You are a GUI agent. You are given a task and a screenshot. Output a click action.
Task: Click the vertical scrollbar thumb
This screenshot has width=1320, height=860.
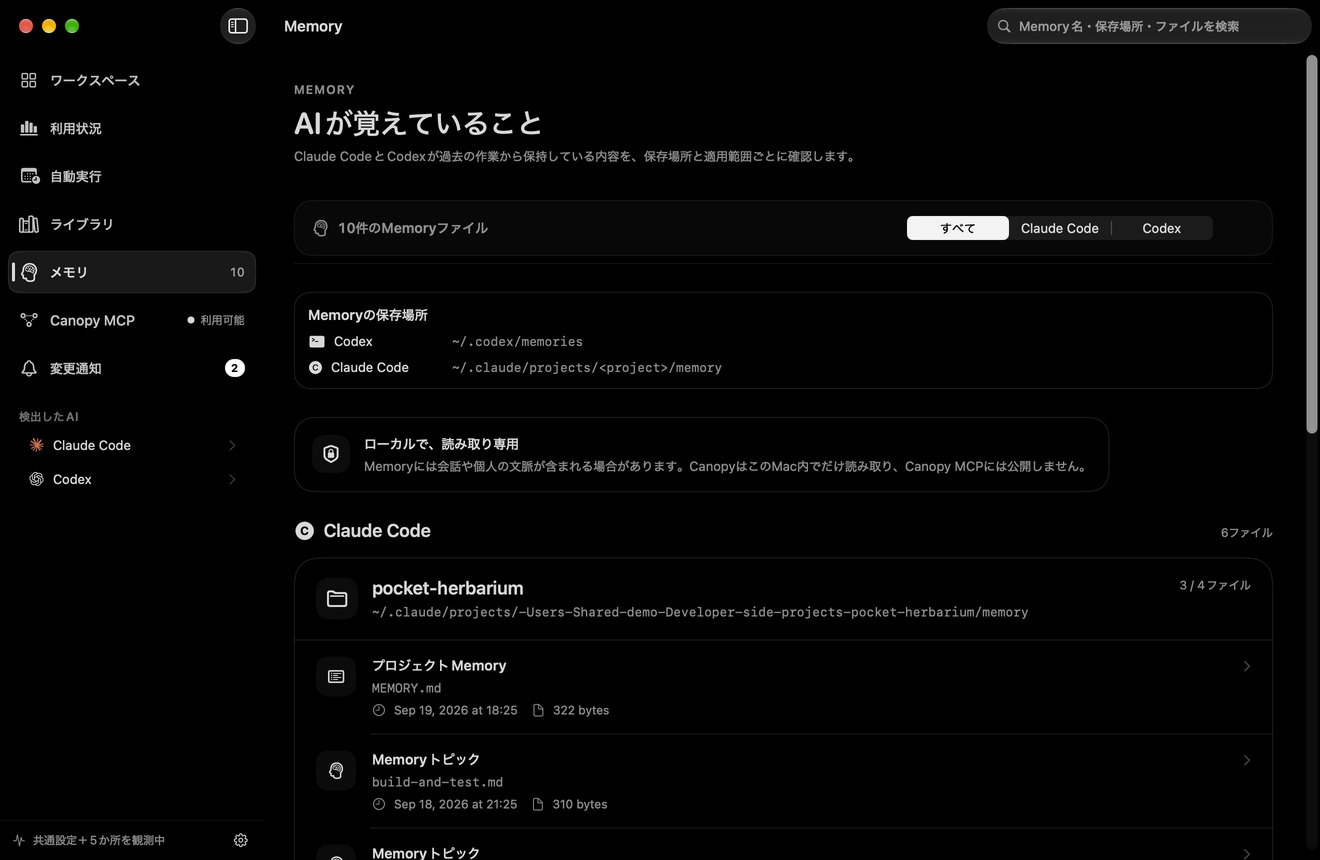click(x=1312, y=244)
